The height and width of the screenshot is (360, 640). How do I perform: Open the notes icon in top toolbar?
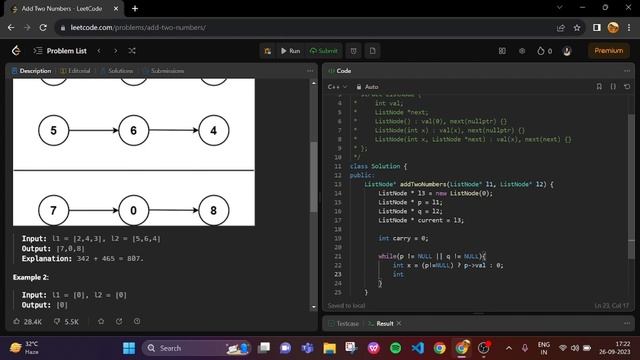click(x=373, y=51)
